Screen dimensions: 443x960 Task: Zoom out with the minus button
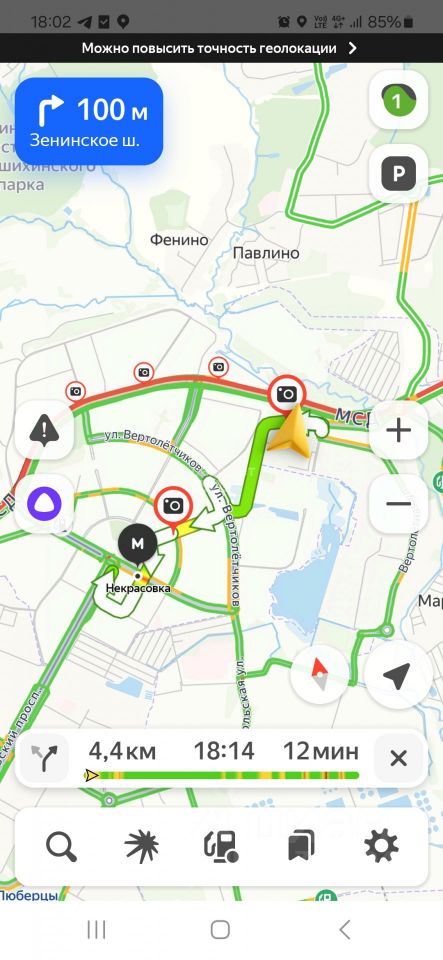(x=398, y=504)
